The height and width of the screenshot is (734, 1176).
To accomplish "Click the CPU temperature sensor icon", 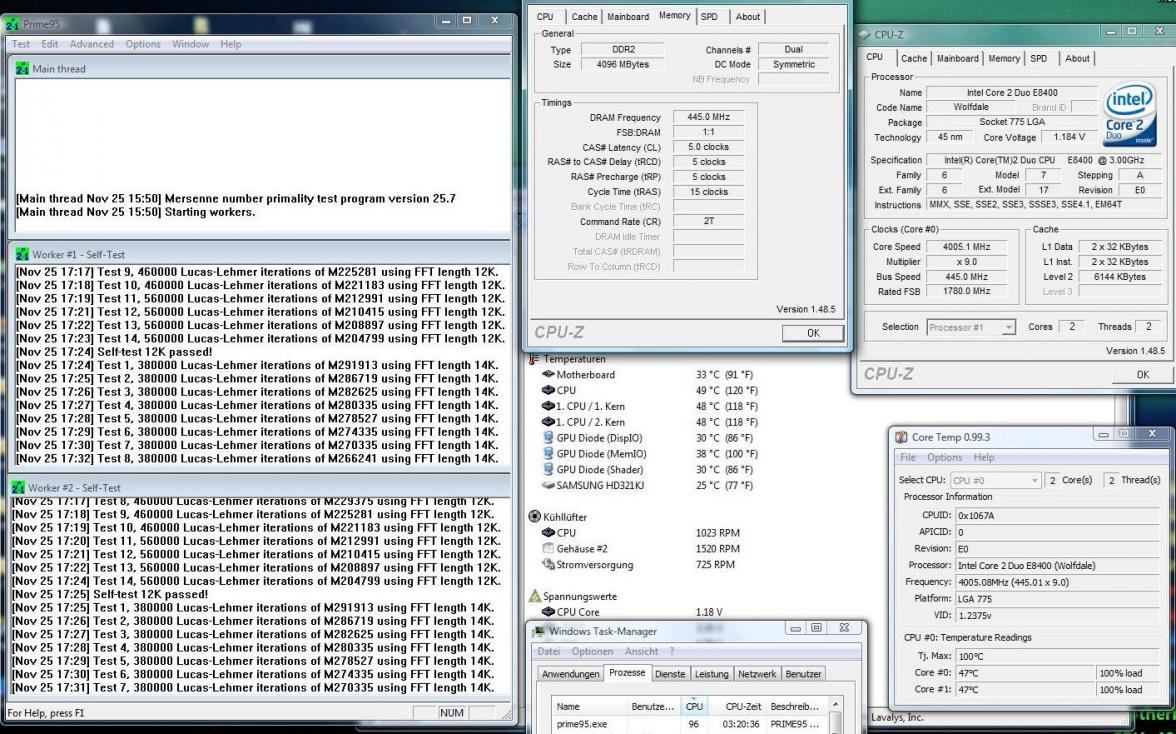I will click(x=548, y=390).
